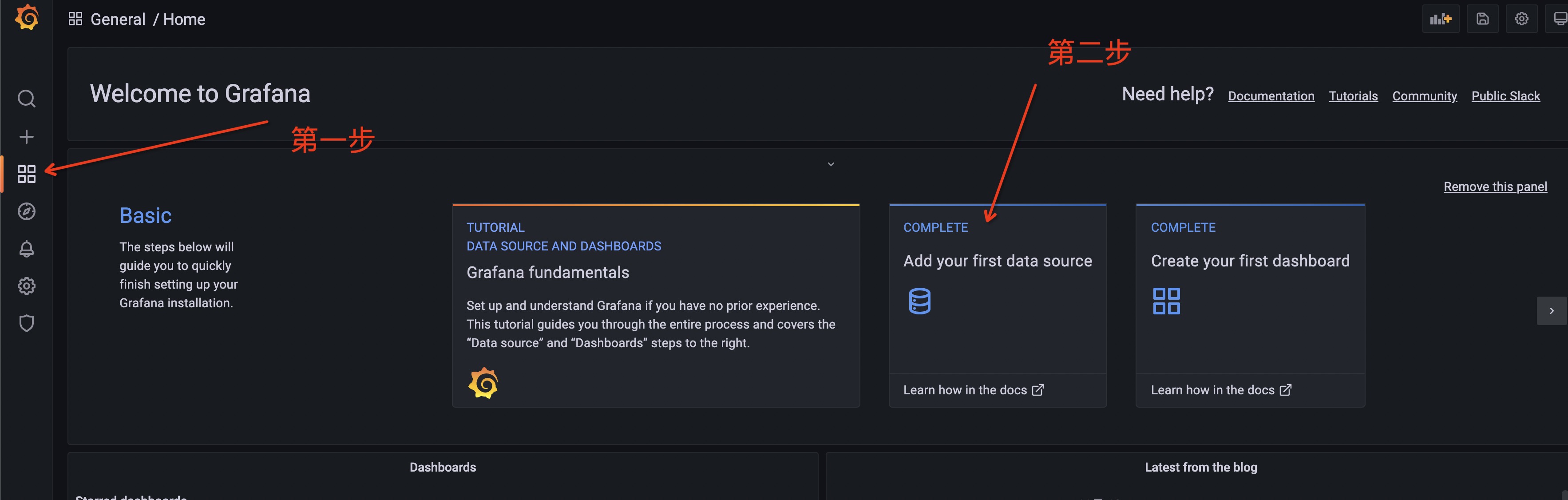Open the Dashboards four-squares sidebar icon
1568x500 pixels.
click(x=26, y=174)
